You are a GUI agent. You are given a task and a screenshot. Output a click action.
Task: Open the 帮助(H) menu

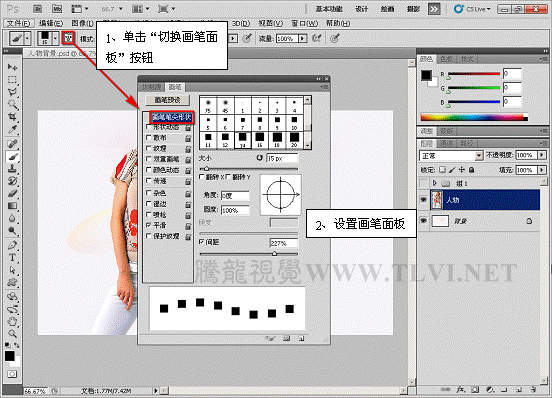coord(338,23)
